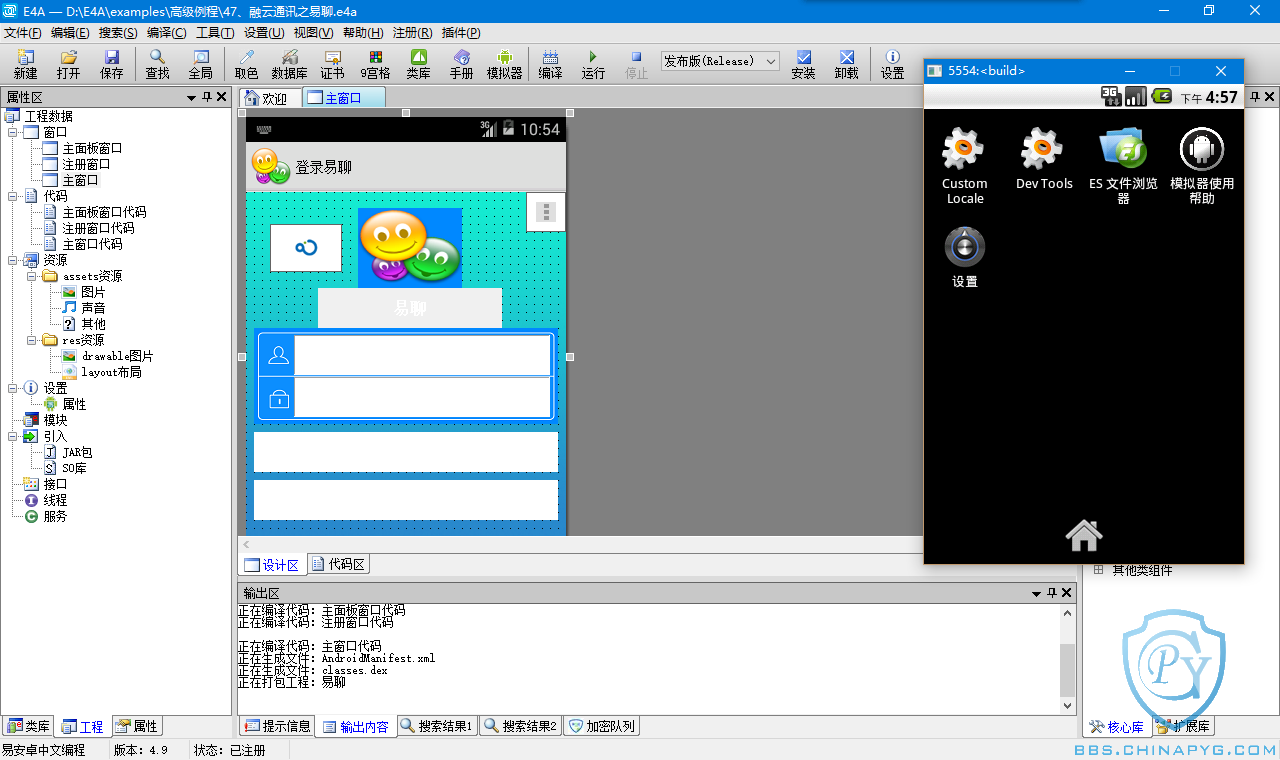Open the 编译(C) menu
Image resolution: width=1280 pixels, height=760 pixels.
(166, 33)
